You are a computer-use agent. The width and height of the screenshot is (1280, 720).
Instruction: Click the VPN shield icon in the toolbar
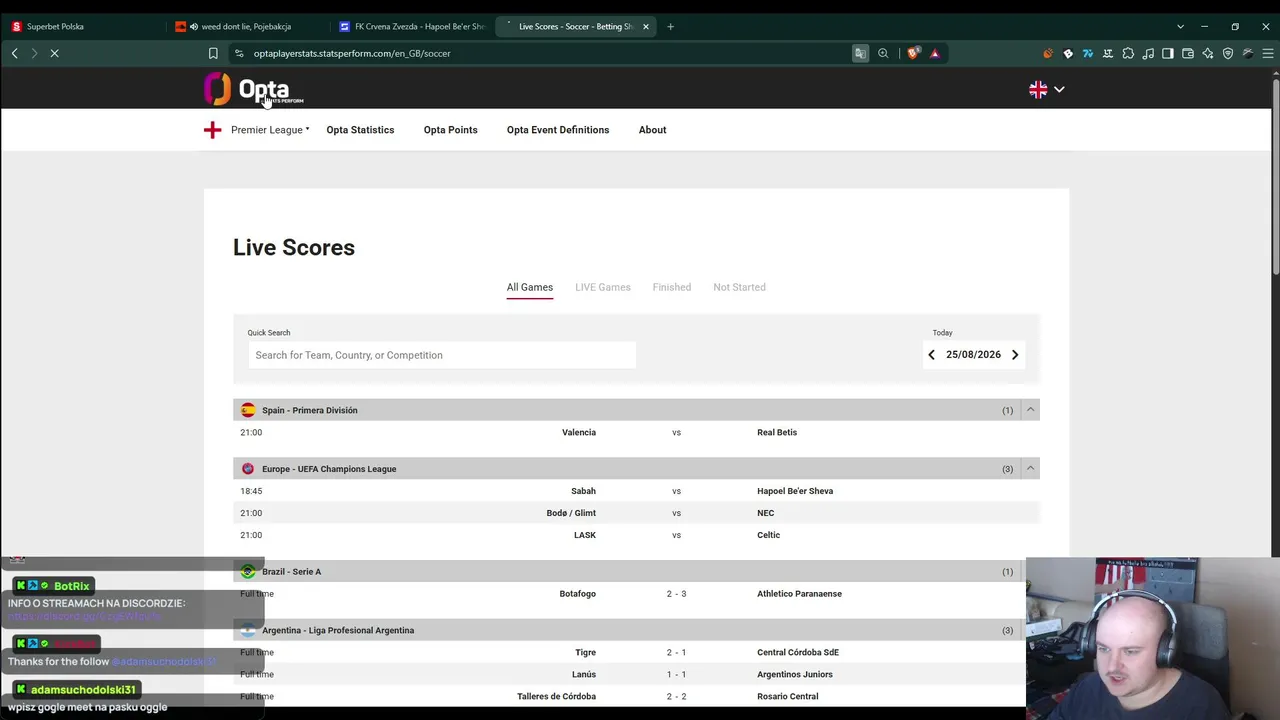(x=1228, y=53)
